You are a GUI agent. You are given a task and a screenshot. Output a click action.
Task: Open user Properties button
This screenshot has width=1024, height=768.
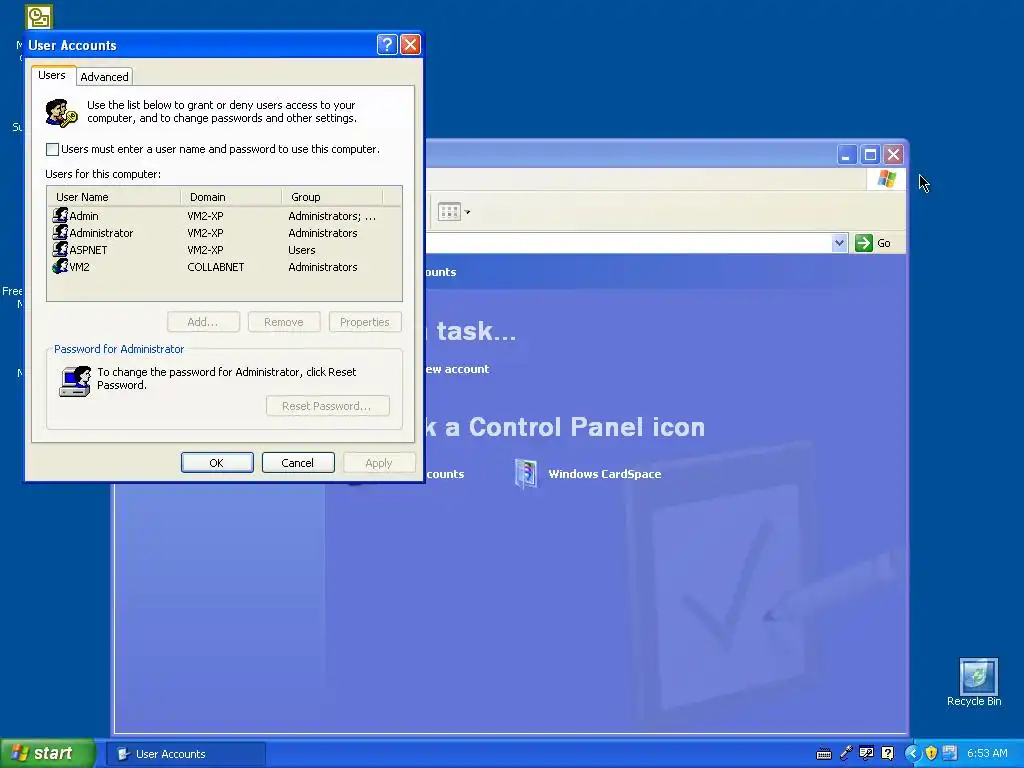(x=365, y=322)
